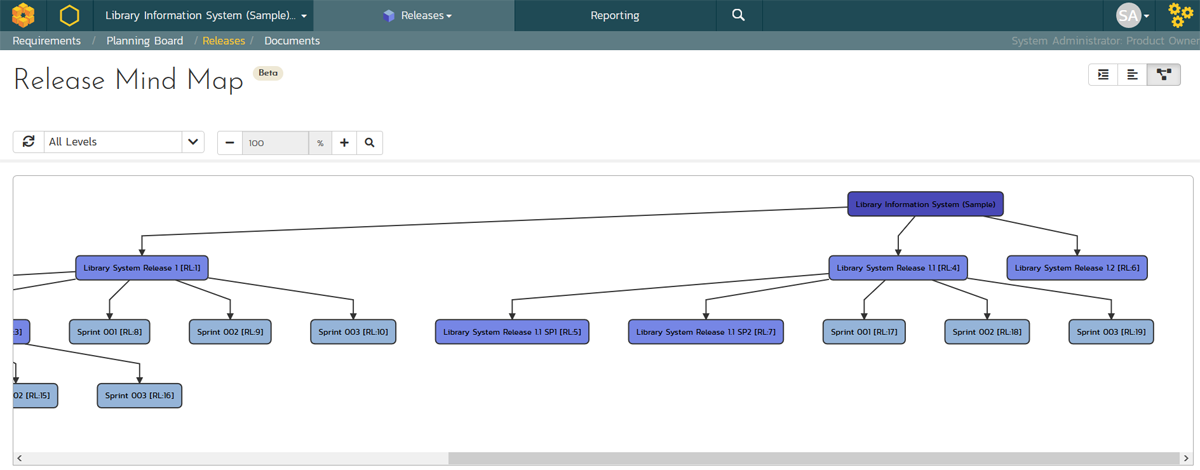Expand the All Levels dropdown
Viewport: 1200px width, 470px height.
pyautogui.click(x=193, y=142)
